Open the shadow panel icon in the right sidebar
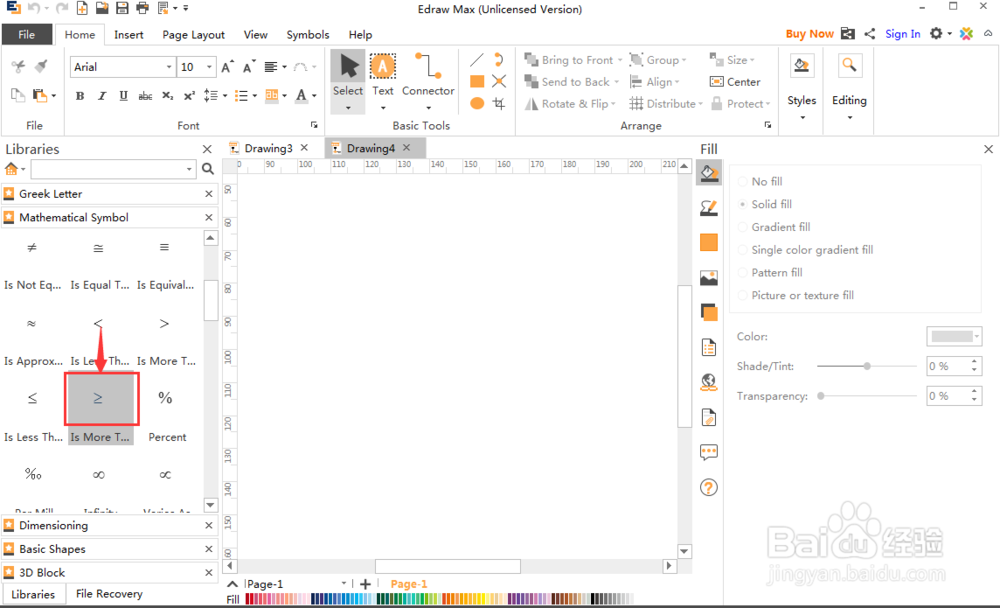The height and width of the screenshot is (608, 1000). pyautogui.click(x=709, y=313)
